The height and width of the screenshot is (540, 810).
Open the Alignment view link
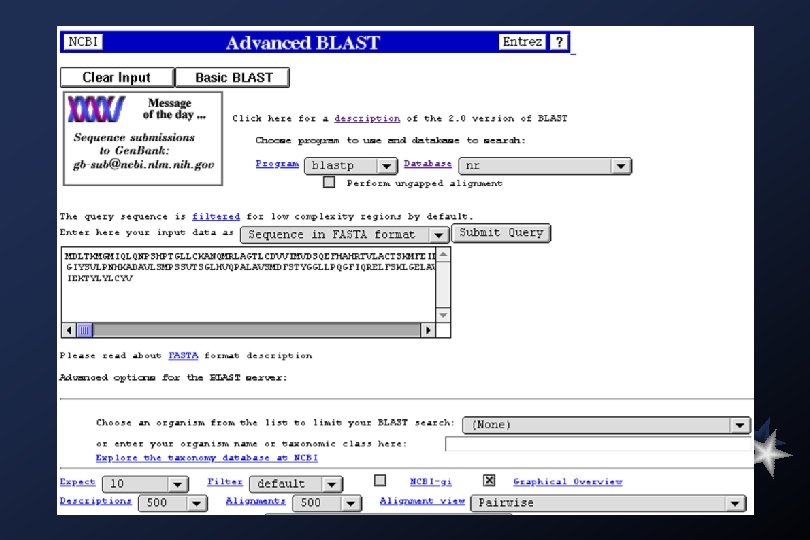coord(422,501)
